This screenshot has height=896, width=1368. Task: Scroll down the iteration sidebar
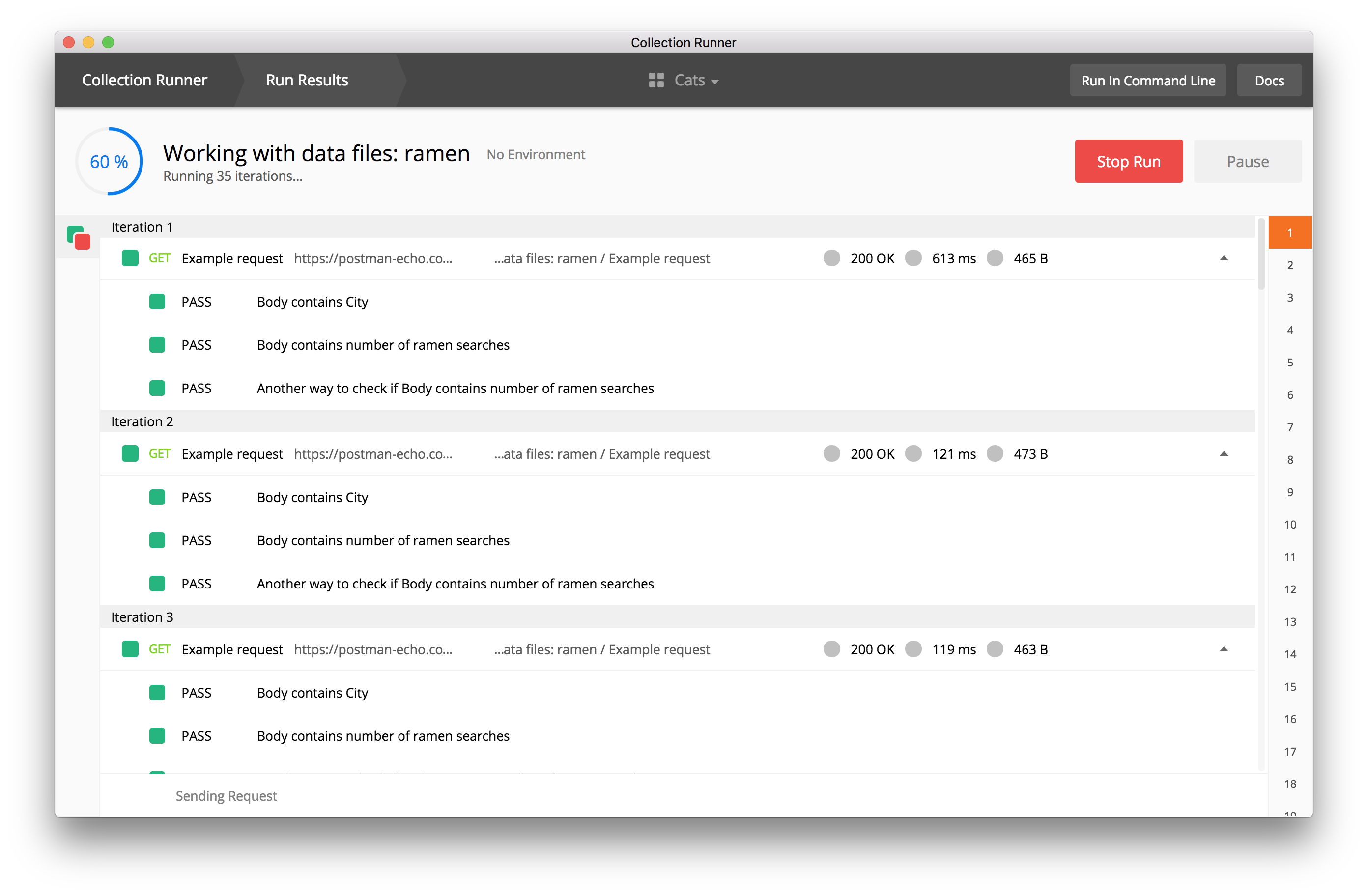click(x=1291, y=811)
